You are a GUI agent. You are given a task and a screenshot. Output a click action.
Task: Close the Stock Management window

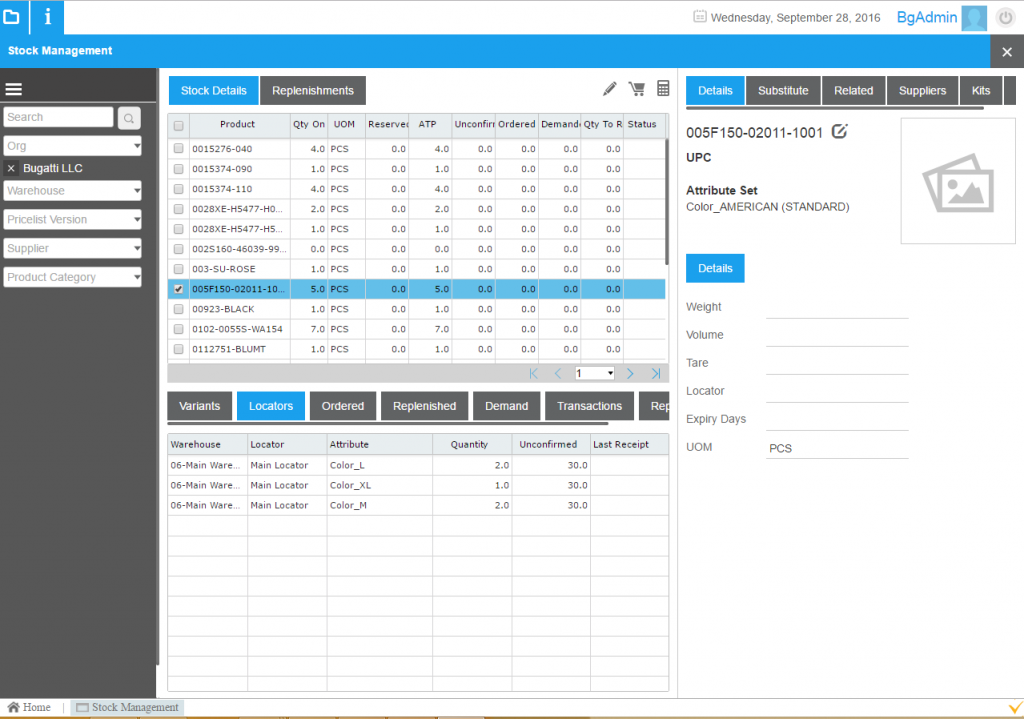(1007, 52)
